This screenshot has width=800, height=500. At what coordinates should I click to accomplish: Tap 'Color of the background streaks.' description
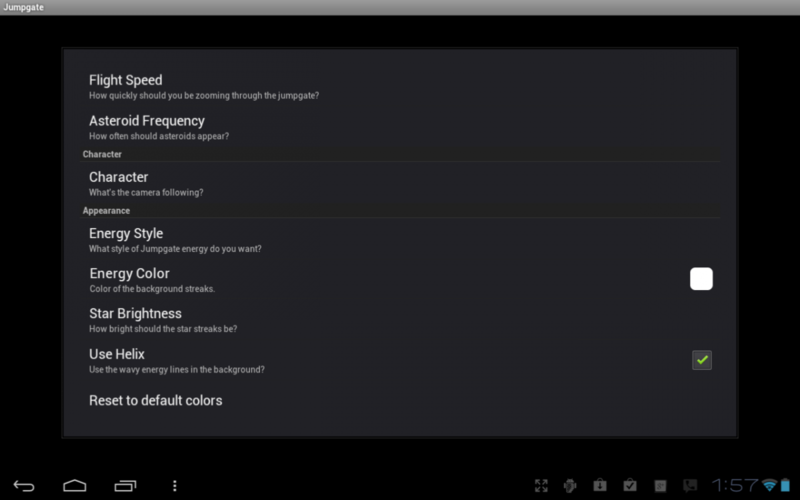pos(152,289)
